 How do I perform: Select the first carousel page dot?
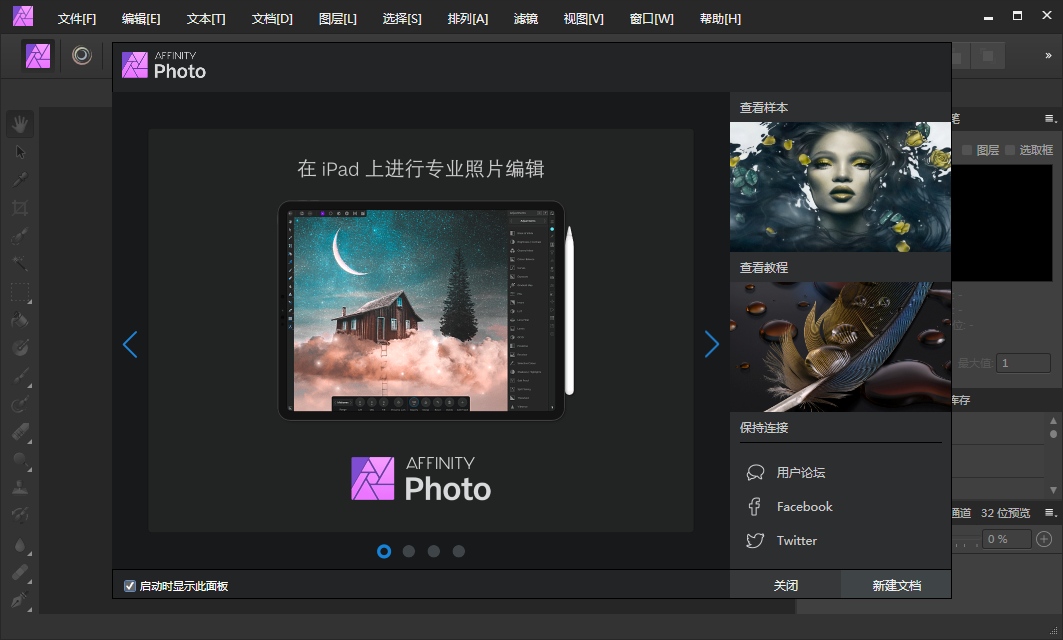[x=384, y=551]
